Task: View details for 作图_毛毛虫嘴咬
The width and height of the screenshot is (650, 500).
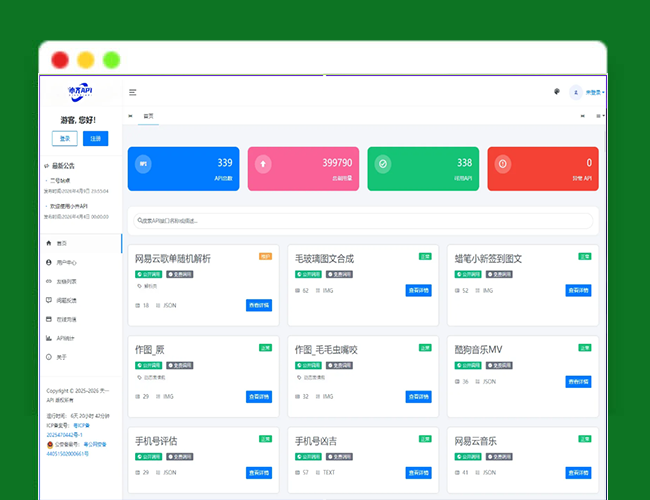Action: (418, 396)
